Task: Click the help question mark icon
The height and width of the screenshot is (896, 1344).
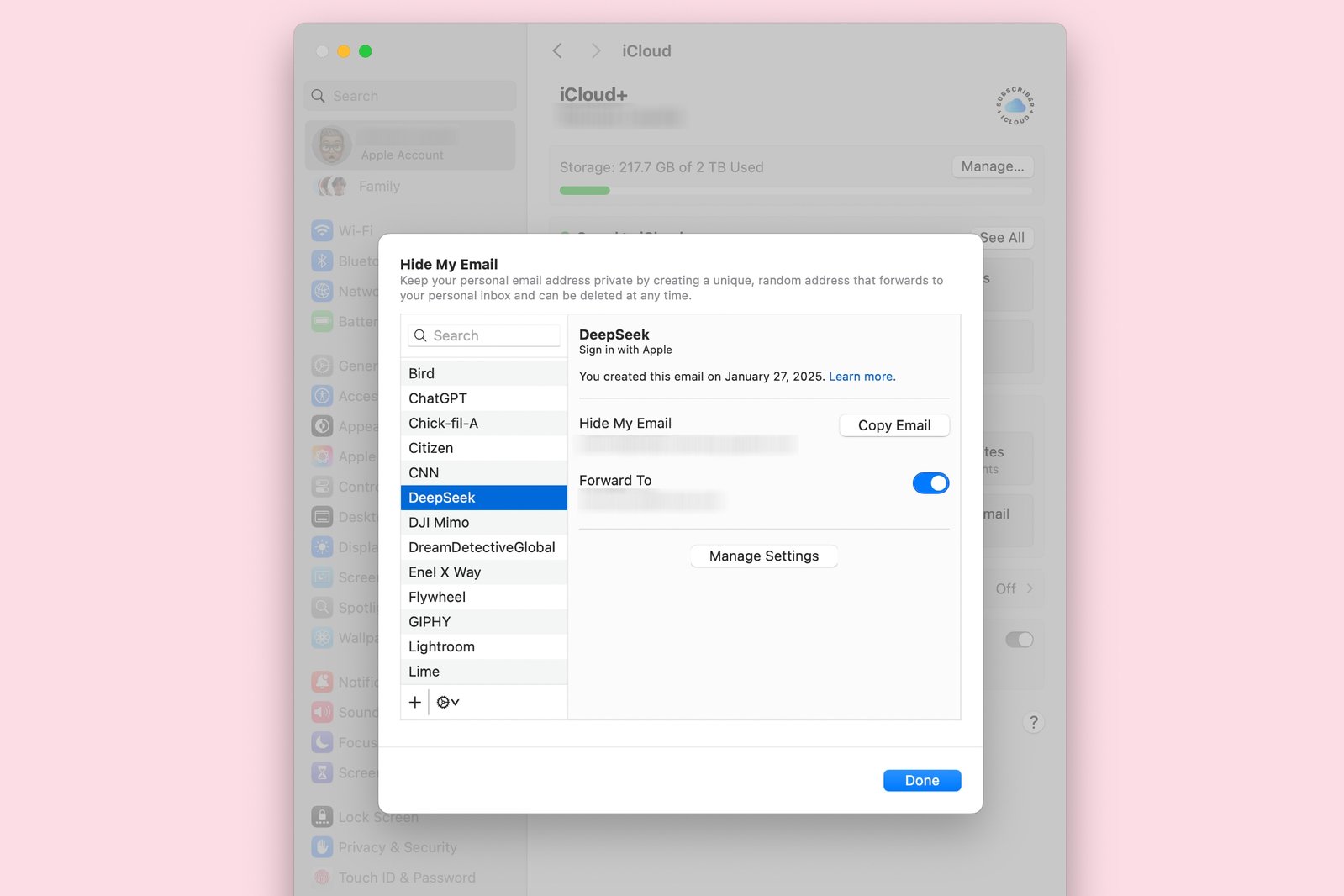Action: (1033, 722)
